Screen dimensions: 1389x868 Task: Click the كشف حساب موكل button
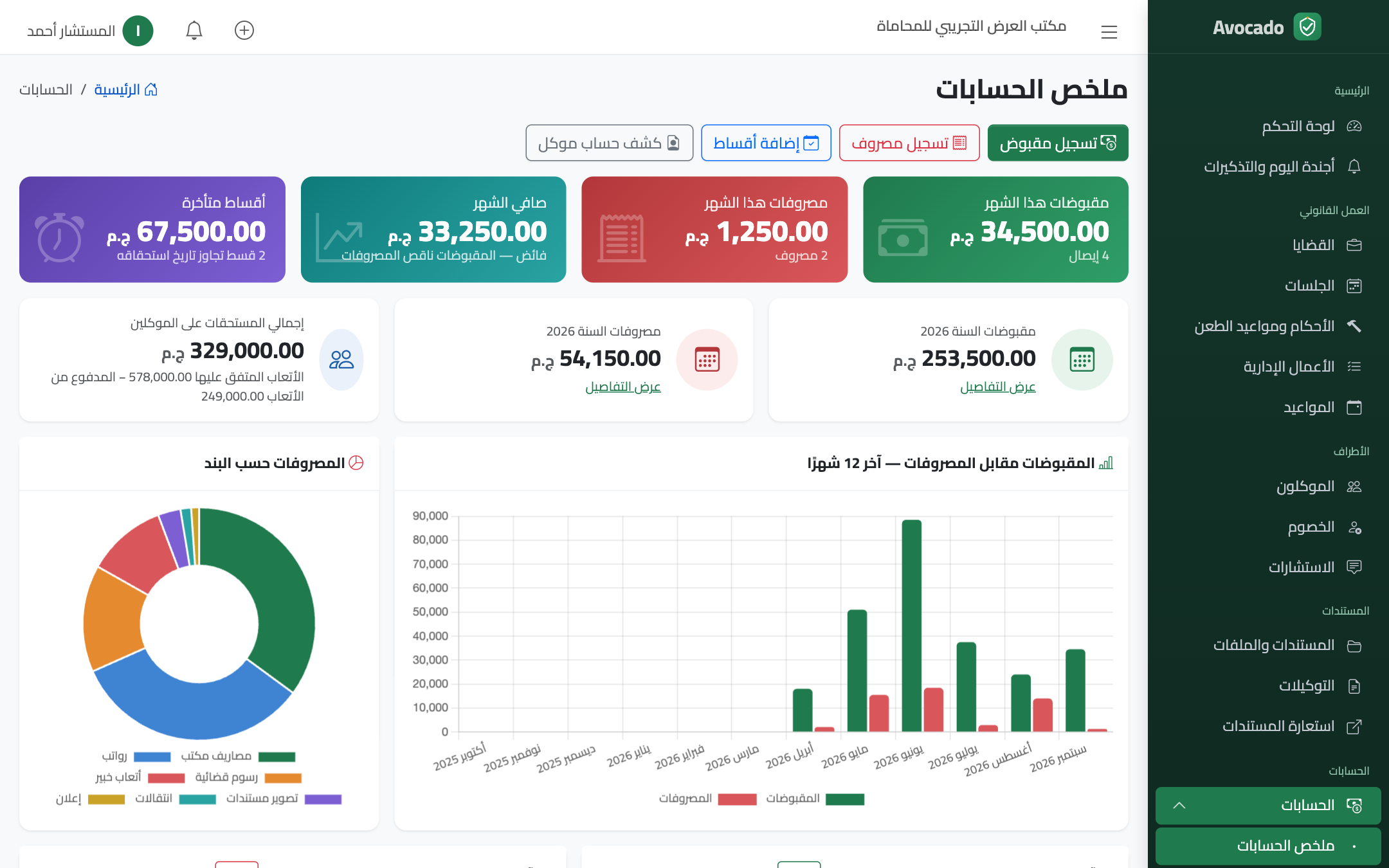609,143
